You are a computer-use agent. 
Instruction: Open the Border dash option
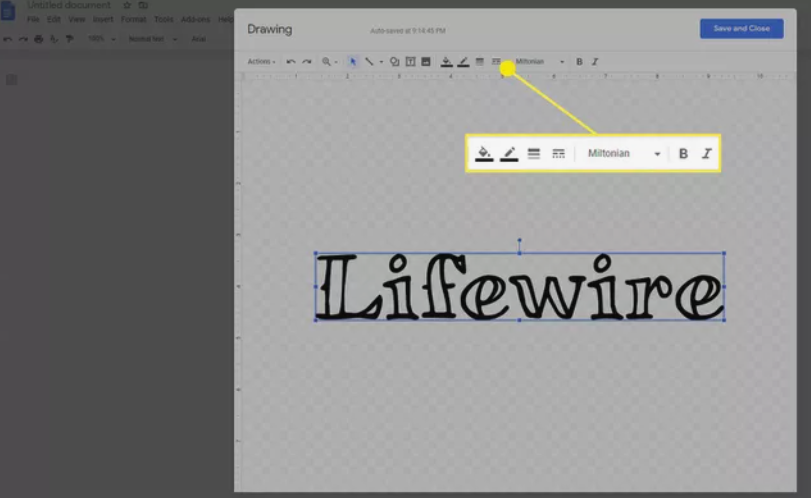click(x=496, y=62)
